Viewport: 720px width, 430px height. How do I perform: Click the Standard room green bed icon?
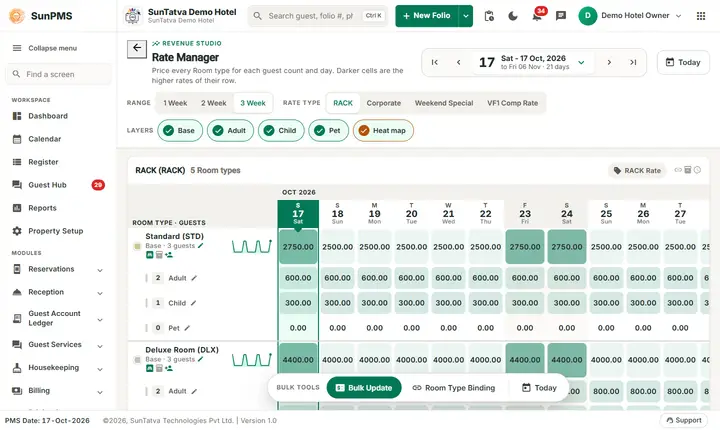[150, 255]
